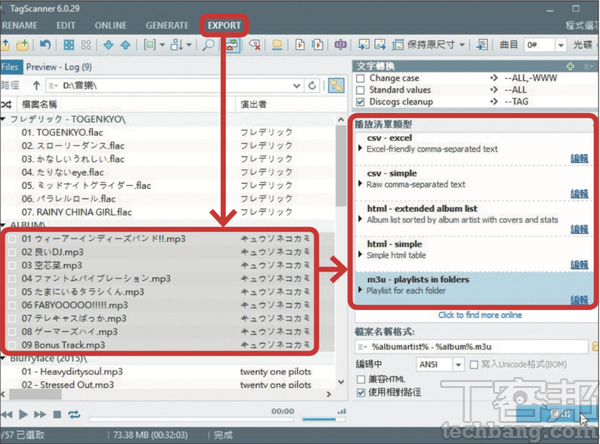Click the add folder icon with plus
Image resolution: width=600 pixels, height=444 pixels.
[x=23, y=45]
